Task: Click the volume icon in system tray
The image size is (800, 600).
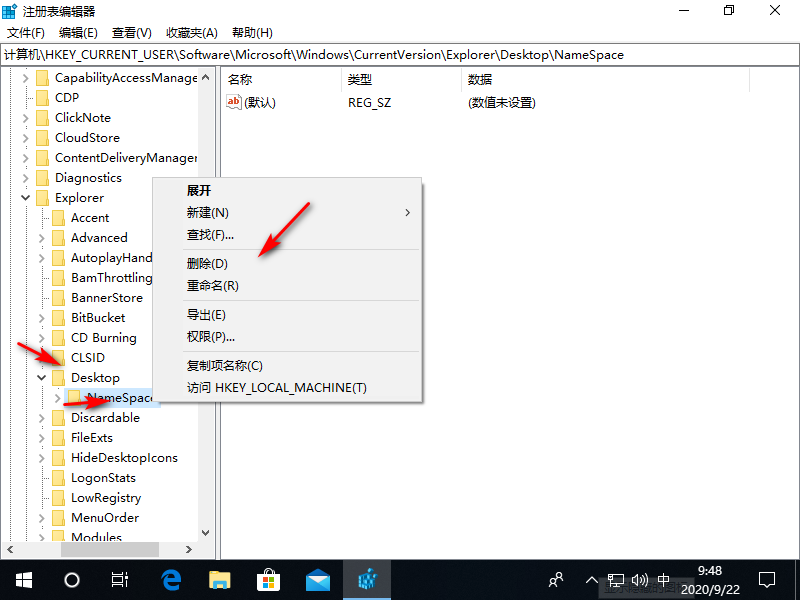Action: click(641, 580)
